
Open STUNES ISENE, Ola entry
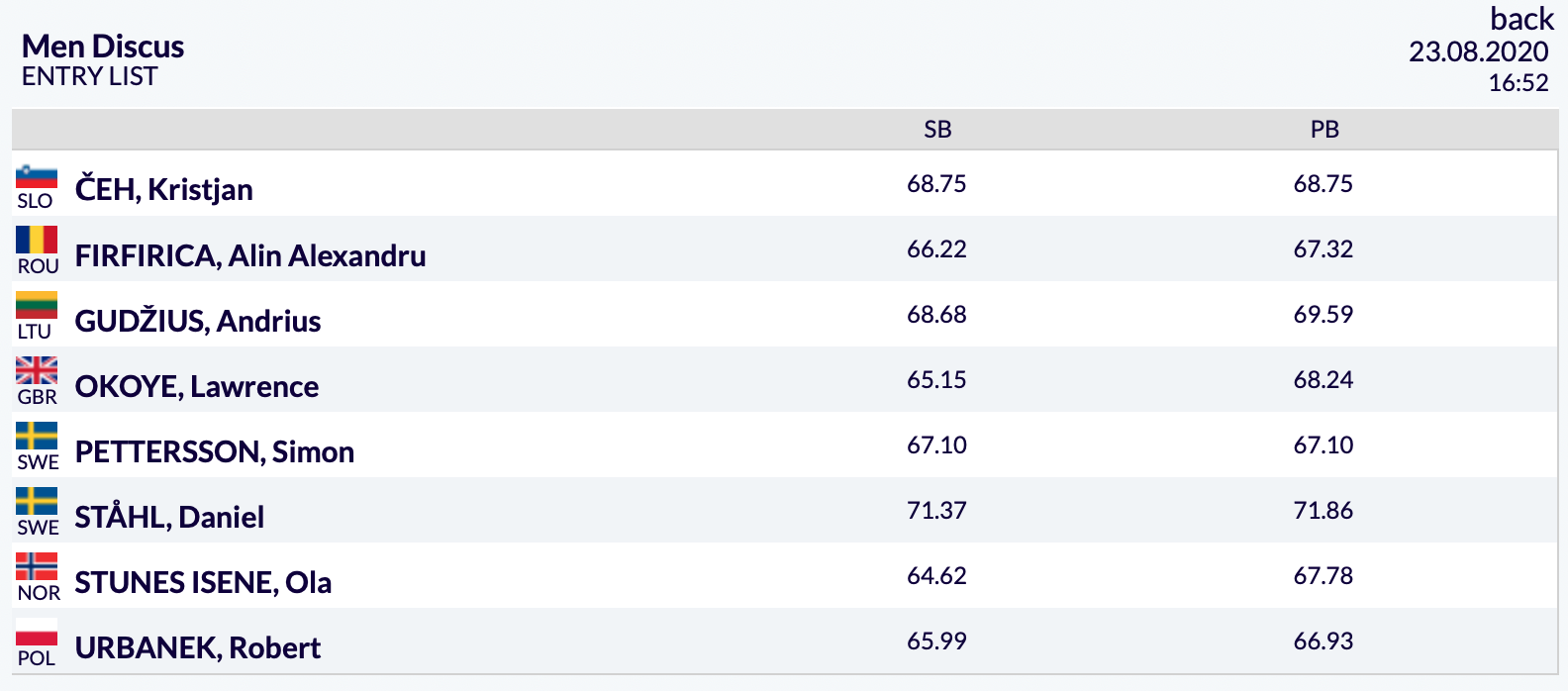click(203, 582)
